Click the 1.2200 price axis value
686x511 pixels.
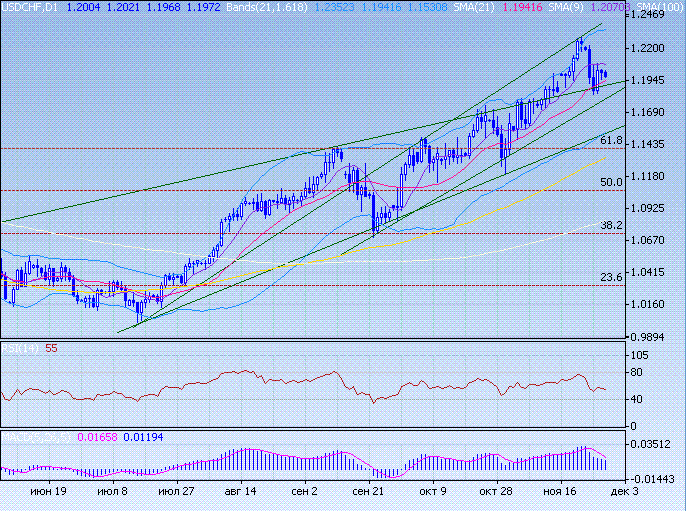click(650, 48)
